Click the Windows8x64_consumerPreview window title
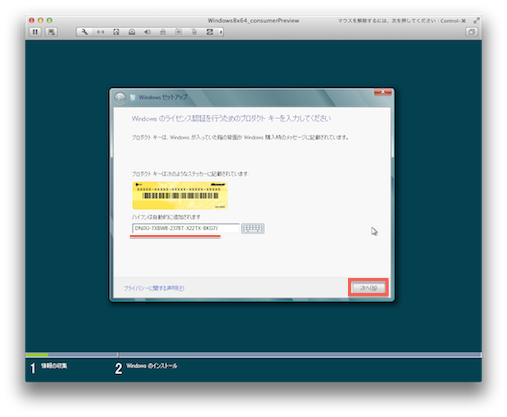This screenshot has width=507, height=417. (x=253, y=21)
